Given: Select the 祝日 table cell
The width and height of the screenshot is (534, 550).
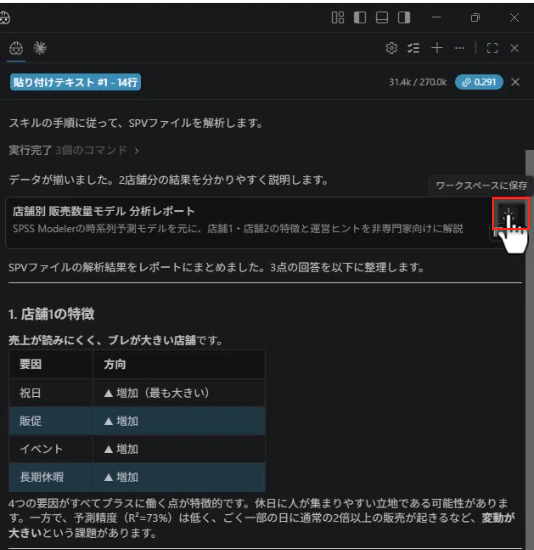Looking at the screenshot, I should pyautogui.click(x=51, y=393).
